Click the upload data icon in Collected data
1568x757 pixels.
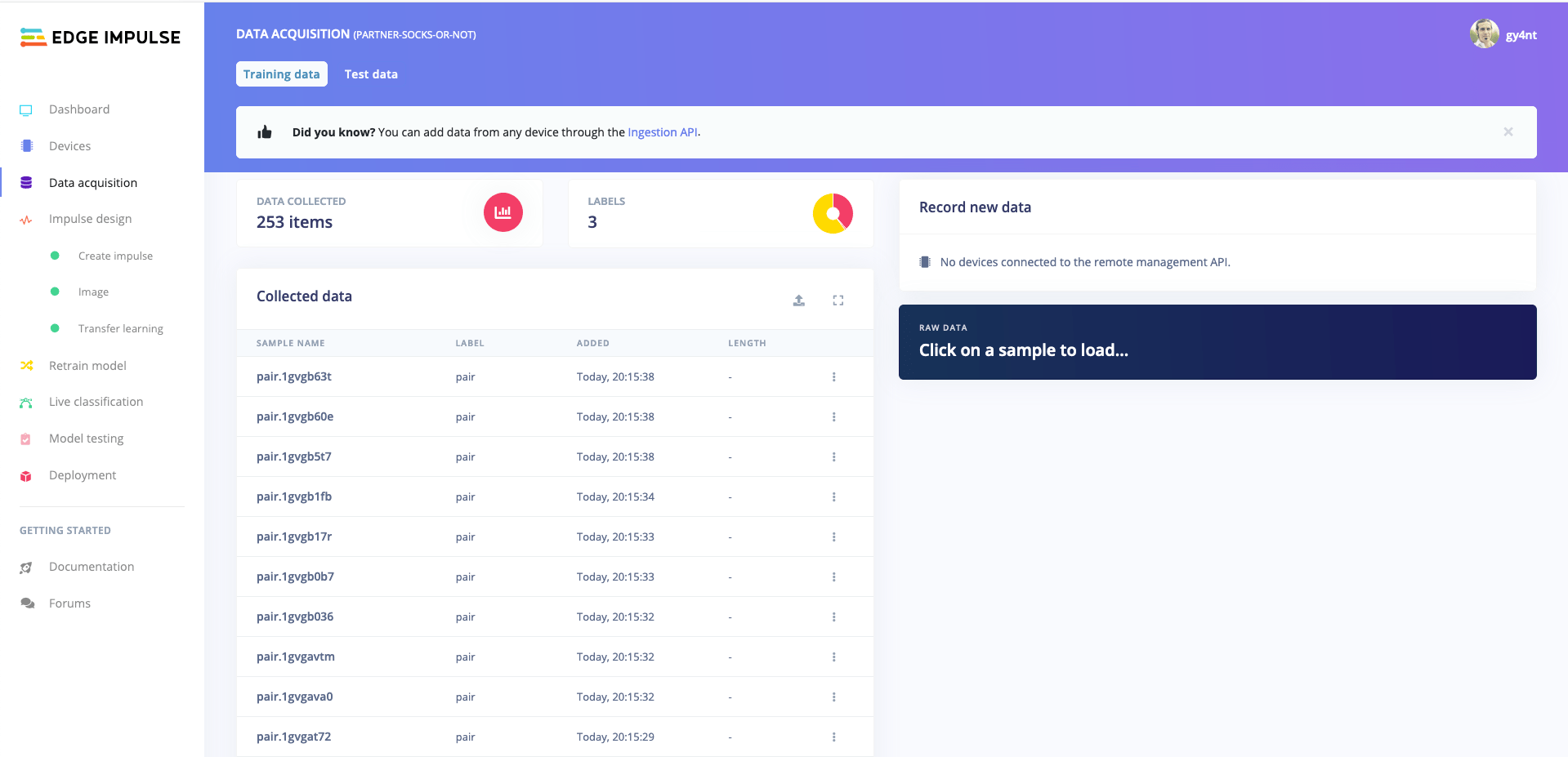(x=798, y=301)
